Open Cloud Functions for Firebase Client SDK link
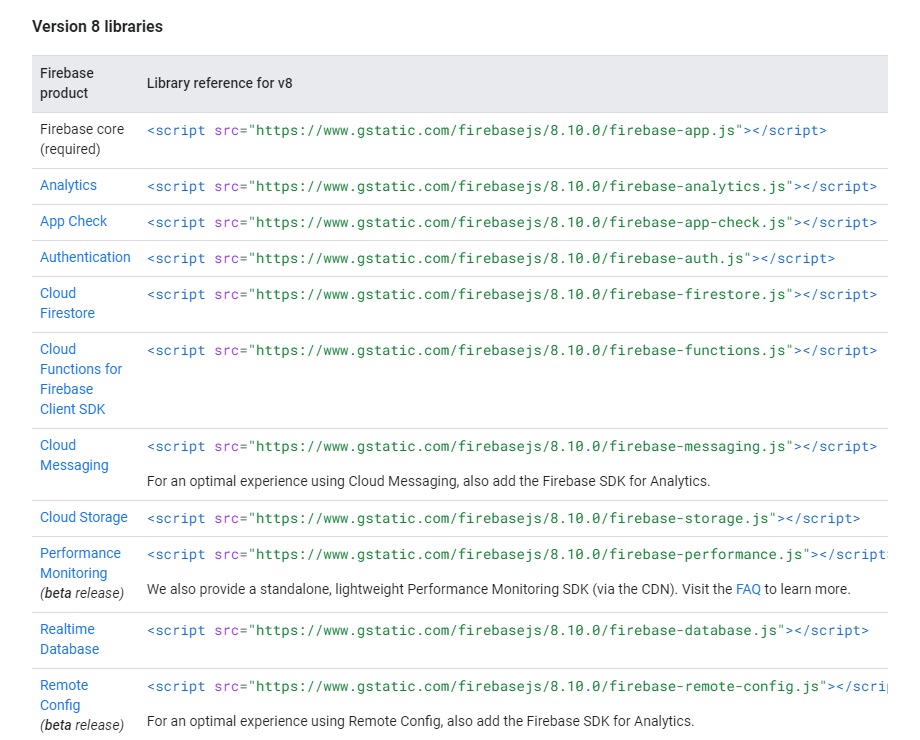 click(81, 379)
